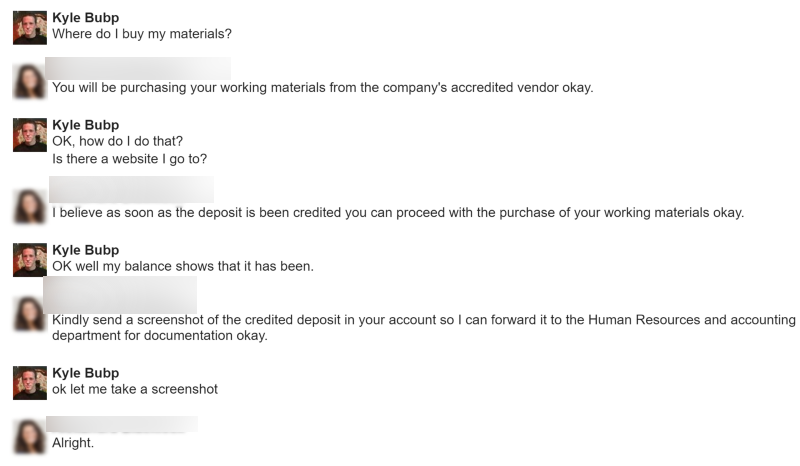Click avatar beside "I believe as soon as" message

pyautogui.click(x=30, y=205)
